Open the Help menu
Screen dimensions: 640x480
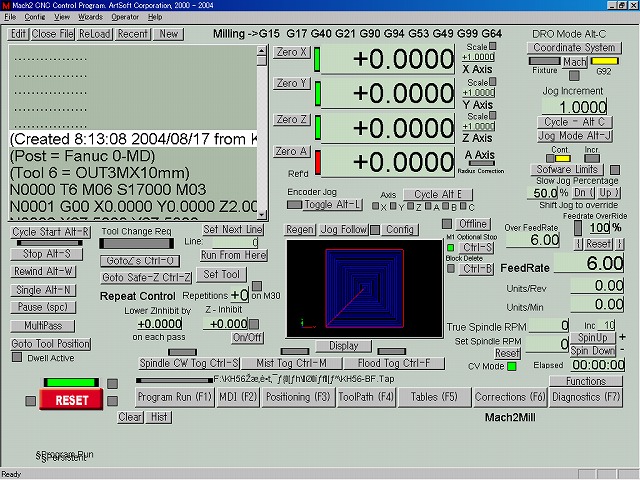click(x=155, y=17)
